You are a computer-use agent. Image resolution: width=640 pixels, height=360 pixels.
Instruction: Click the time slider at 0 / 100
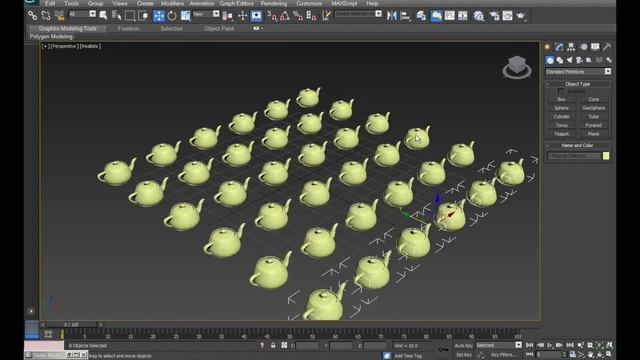pos(71,324)
